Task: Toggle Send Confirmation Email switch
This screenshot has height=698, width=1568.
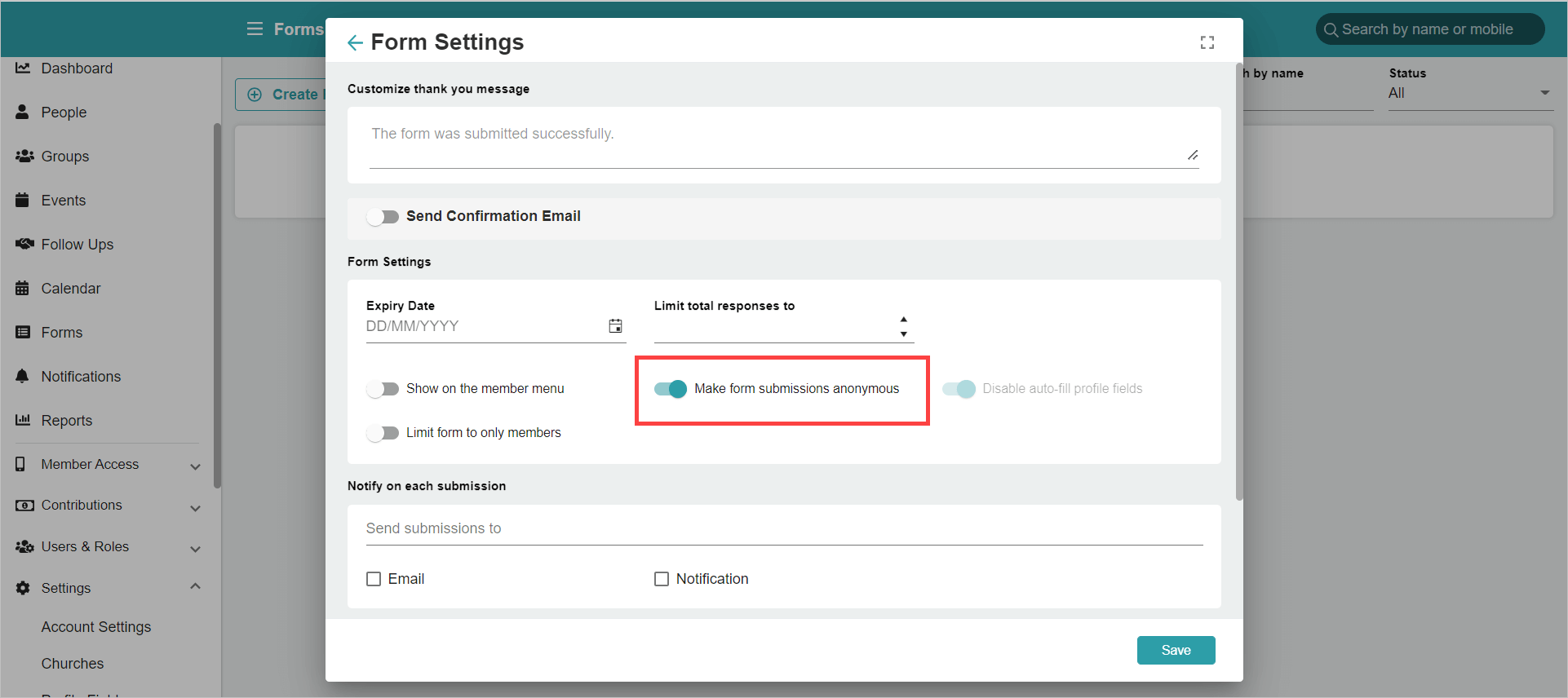Action: (x=383, y=217)
